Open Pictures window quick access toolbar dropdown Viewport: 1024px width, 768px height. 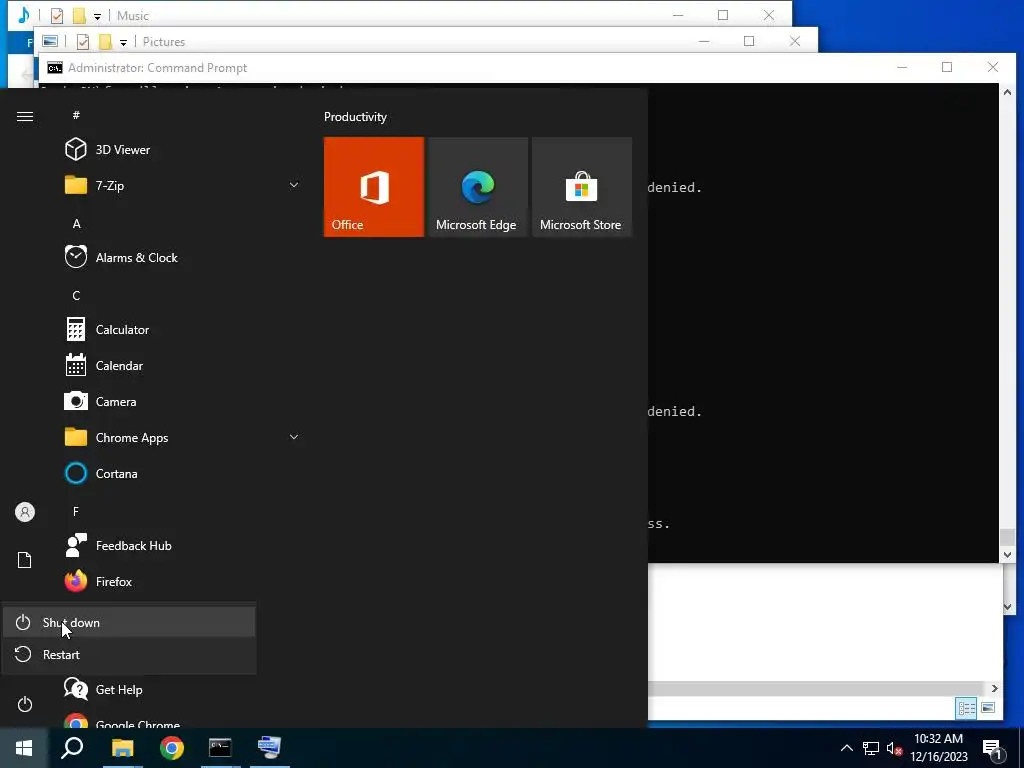pyautogui.click(x=123, y=42)
